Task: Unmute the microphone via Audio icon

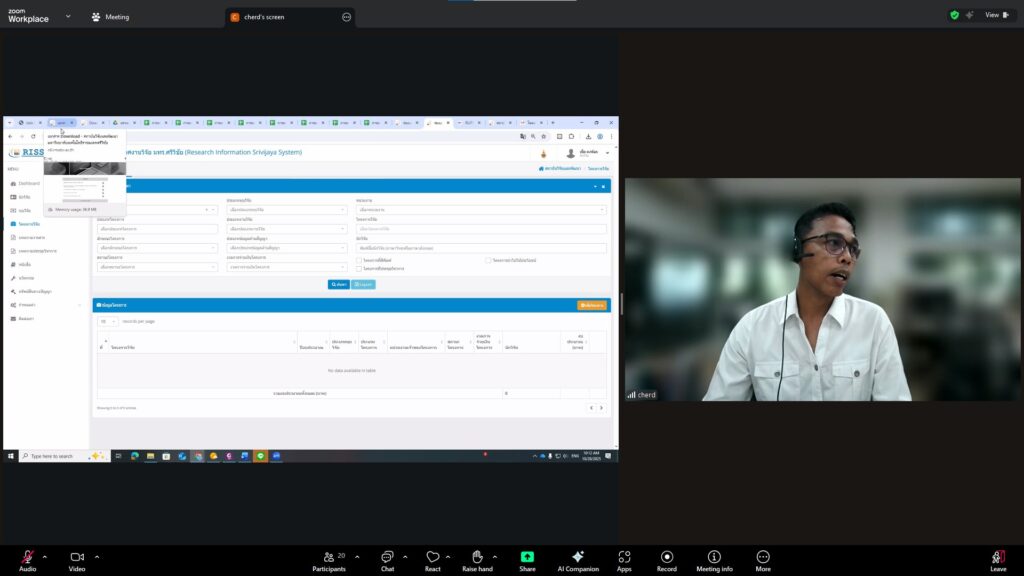Action: coord(27,557)
